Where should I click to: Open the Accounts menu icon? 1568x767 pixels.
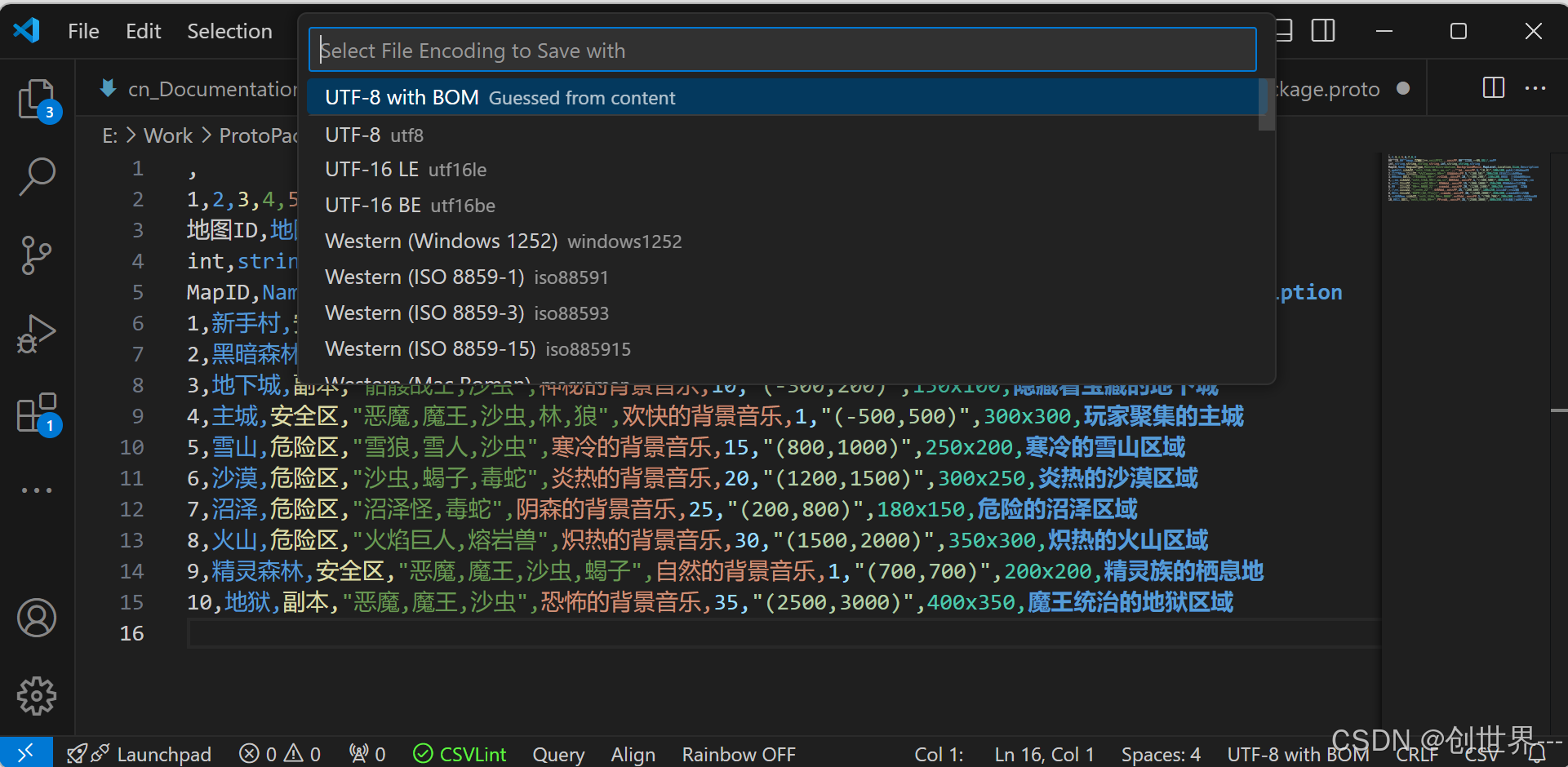point(37,618)
